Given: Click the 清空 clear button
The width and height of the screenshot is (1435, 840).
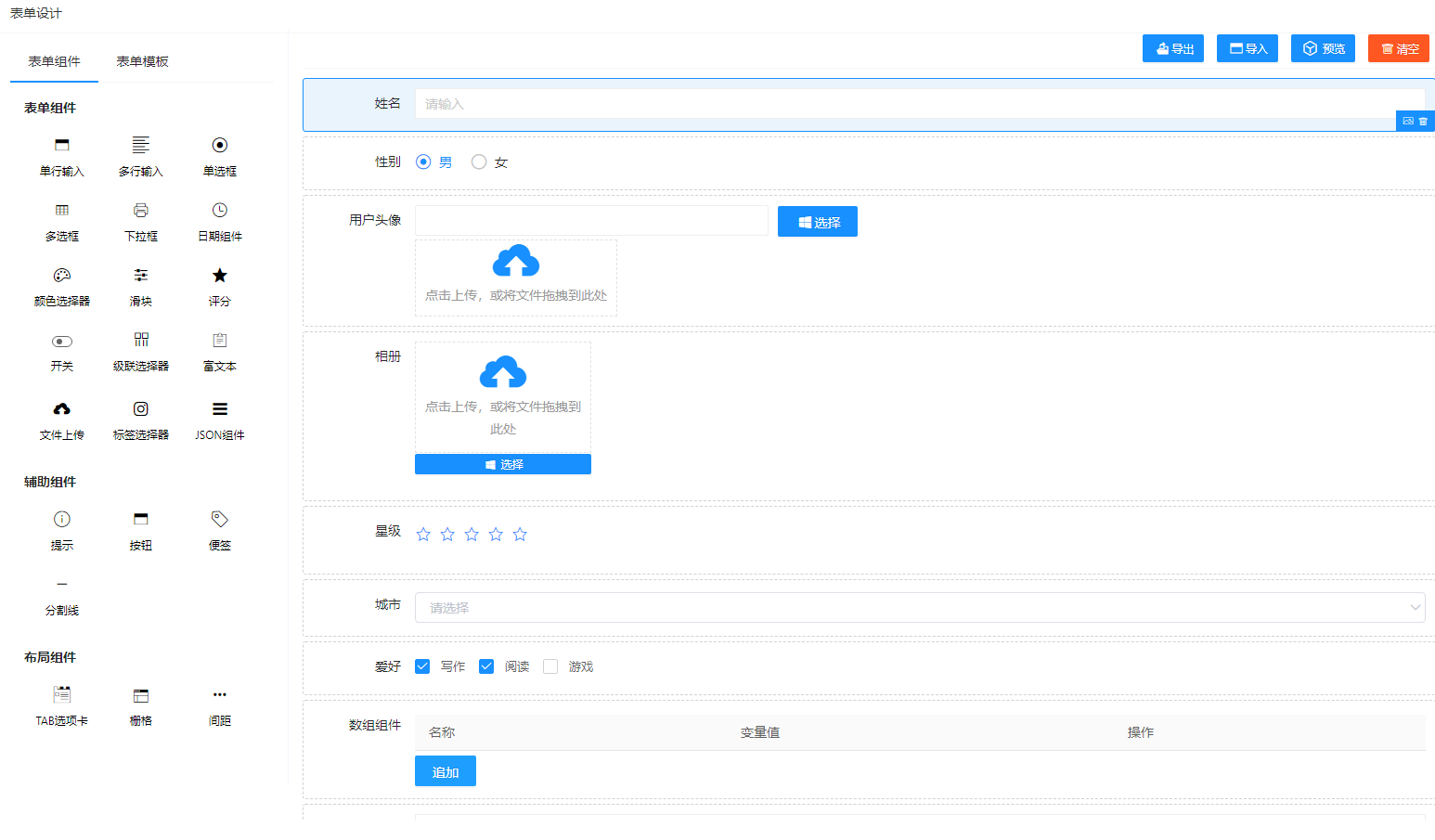Looking at the screenshot, I should tap(1398, 48).
